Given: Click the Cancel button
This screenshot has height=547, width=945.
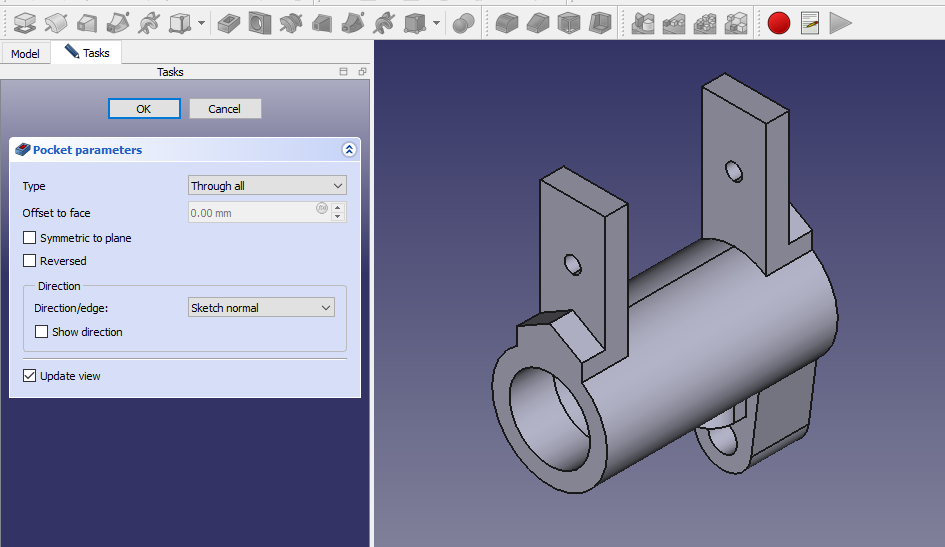Looking at the screenshot, I should 224,109.
